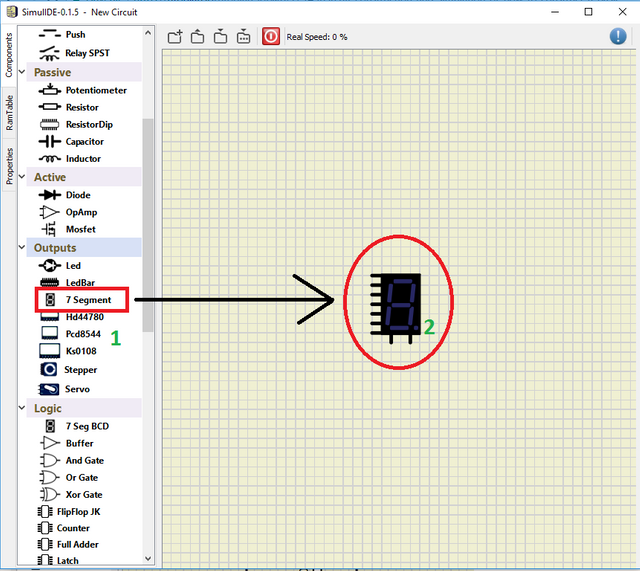Select the Or Gate icon
Screen dimensions: 640x571
click(x=49, y=478)
